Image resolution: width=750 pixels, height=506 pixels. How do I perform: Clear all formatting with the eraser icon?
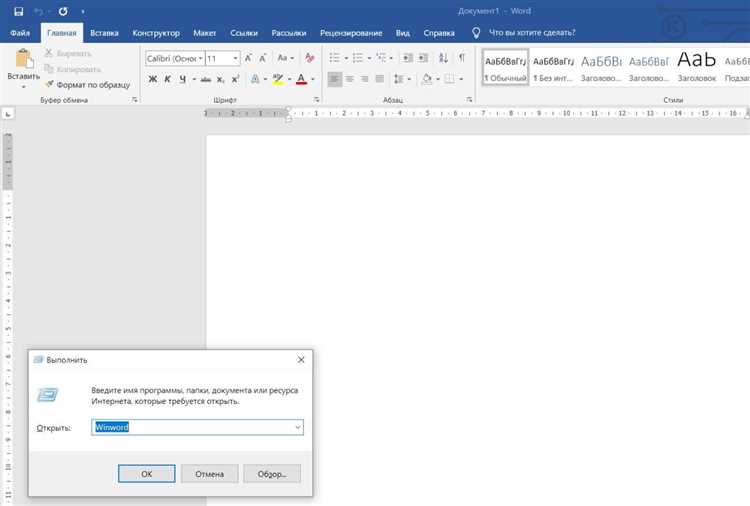coord(309,58)
